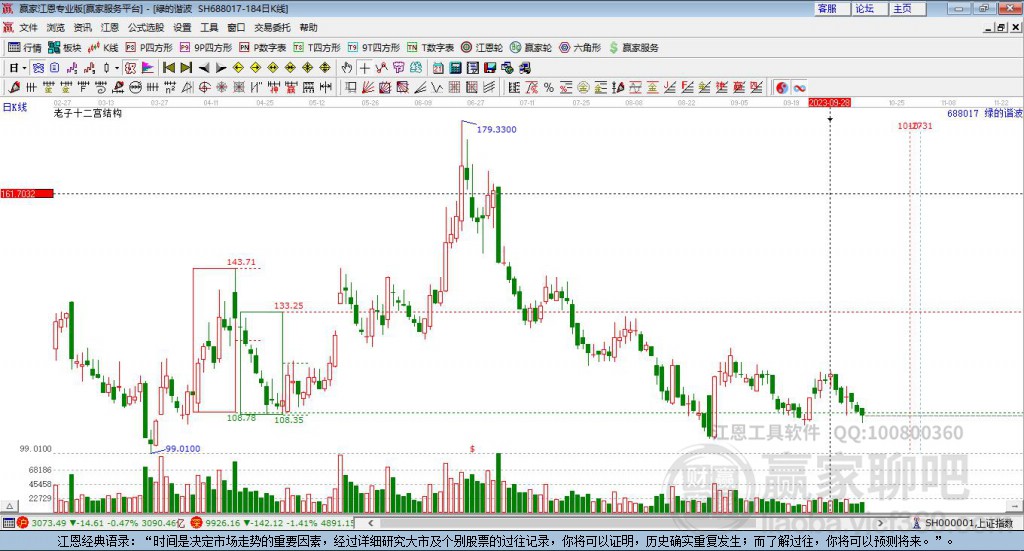Open the calculator icon
The image size is (1024, 551).
point(456,68)
